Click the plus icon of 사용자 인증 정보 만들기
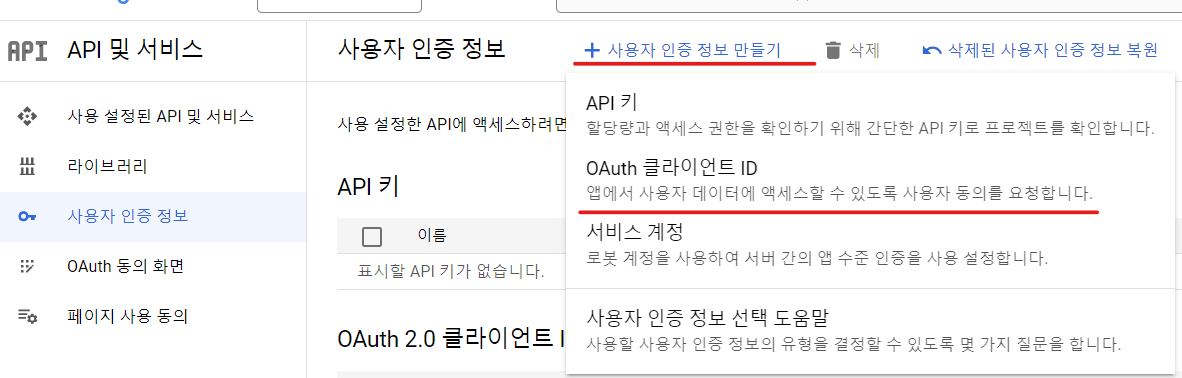 [593, 51]
